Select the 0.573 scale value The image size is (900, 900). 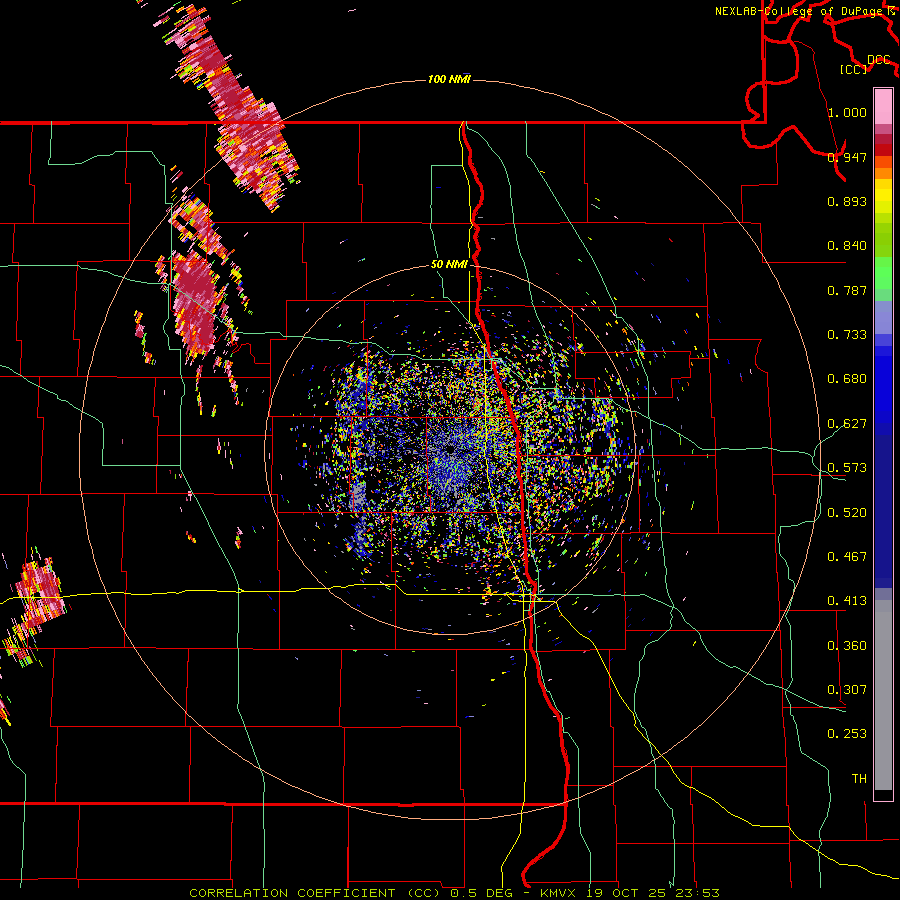pyautogui.click(x=847, y=468)
